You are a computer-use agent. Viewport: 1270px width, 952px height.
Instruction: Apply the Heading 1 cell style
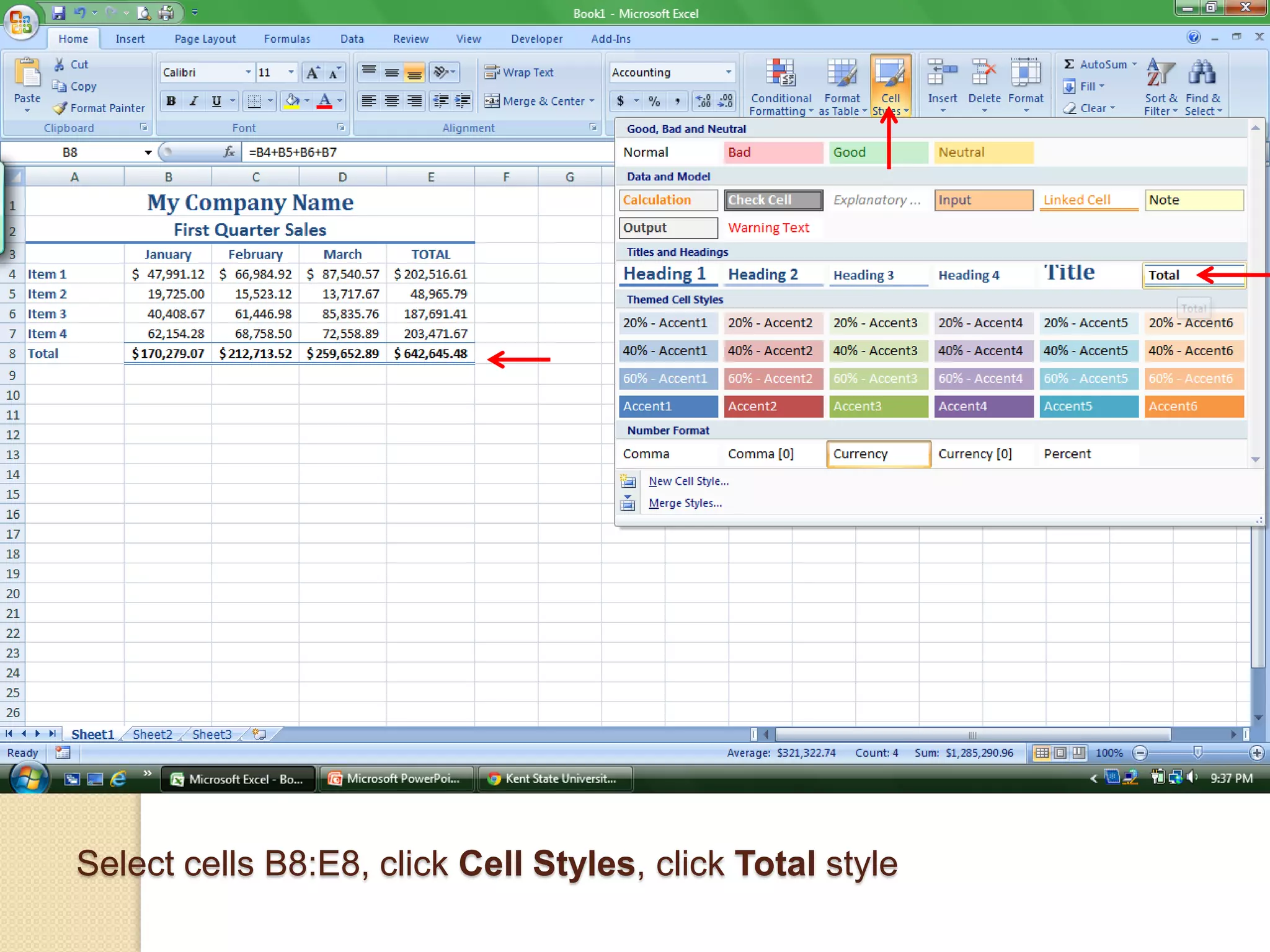click(668, 274)
